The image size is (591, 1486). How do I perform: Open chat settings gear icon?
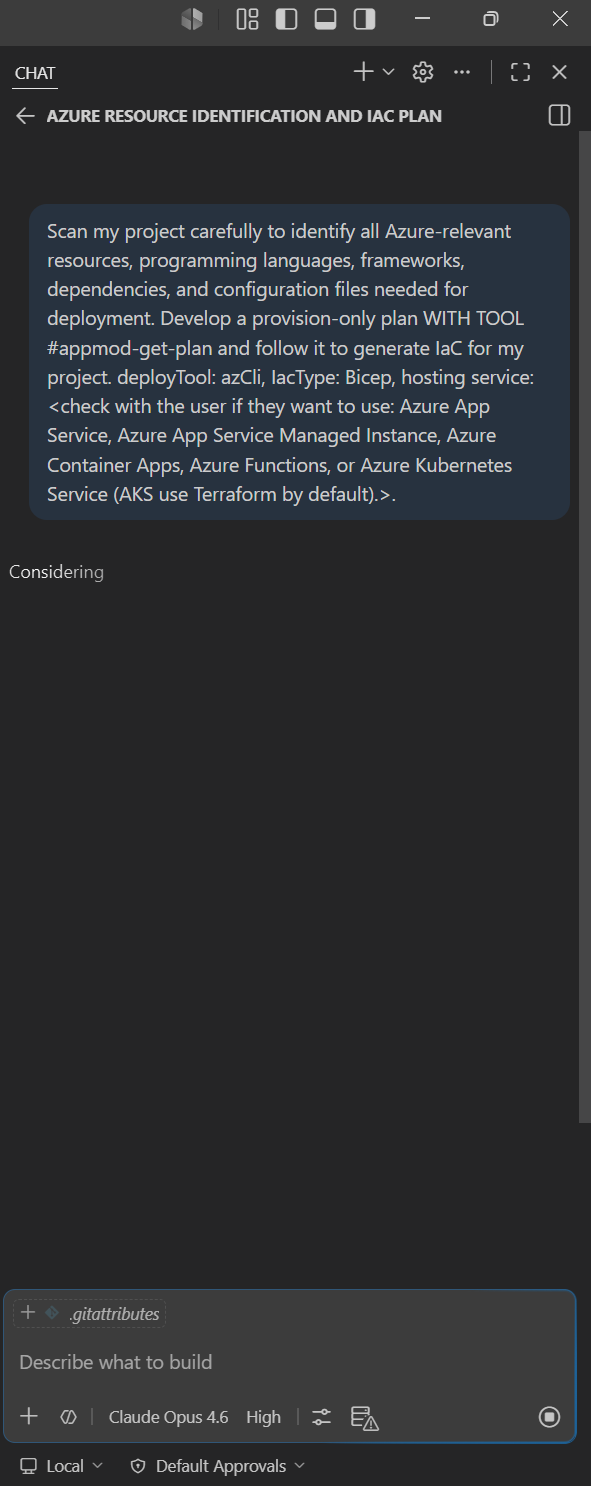[x=423, y=72]
